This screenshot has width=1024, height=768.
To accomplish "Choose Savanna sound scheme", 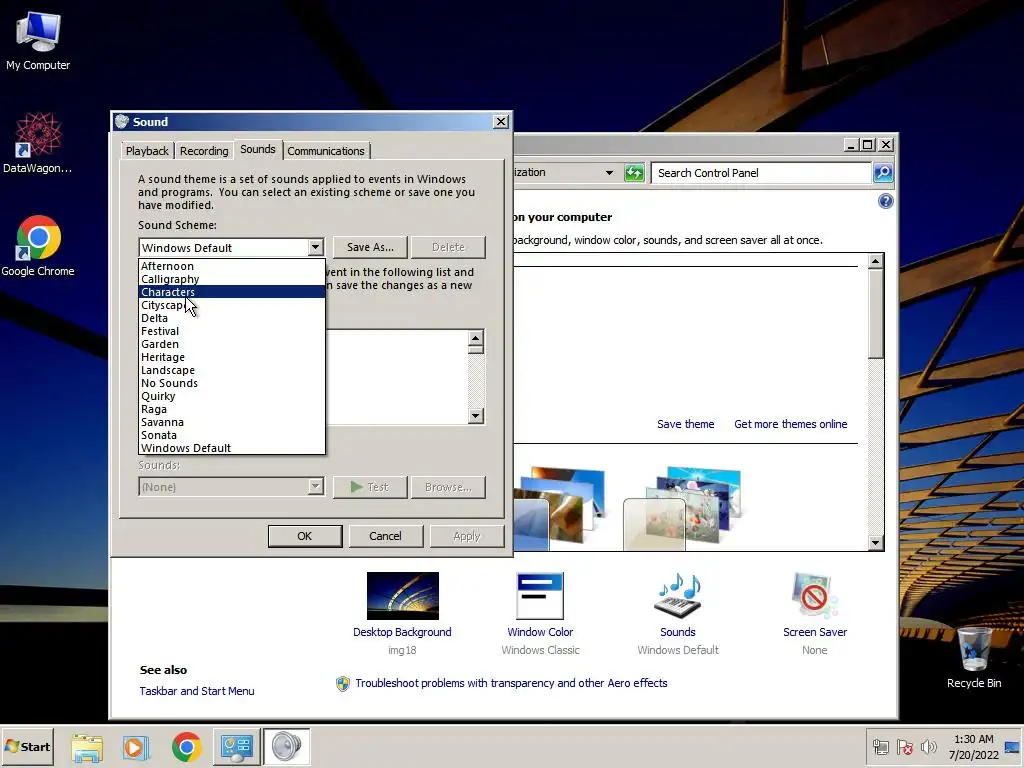I will pos(232,423).
